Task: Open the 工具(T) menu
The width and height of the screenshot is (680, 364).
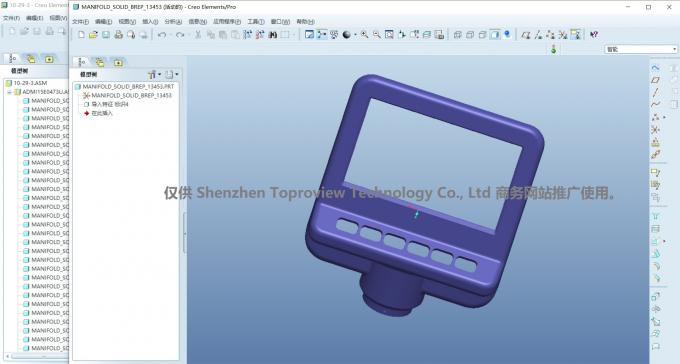Action: [256, 22]
